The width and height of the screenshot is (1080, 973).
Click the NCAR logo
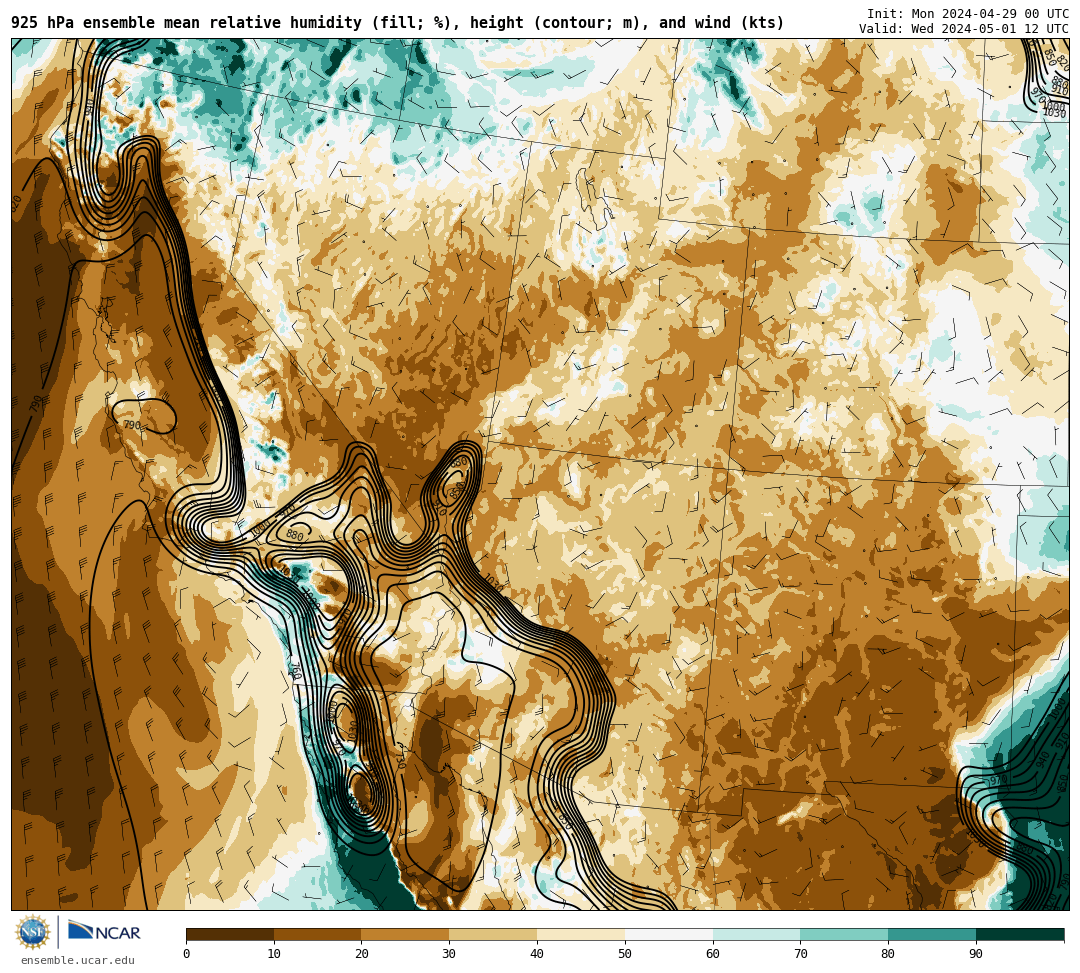point(104,931)
